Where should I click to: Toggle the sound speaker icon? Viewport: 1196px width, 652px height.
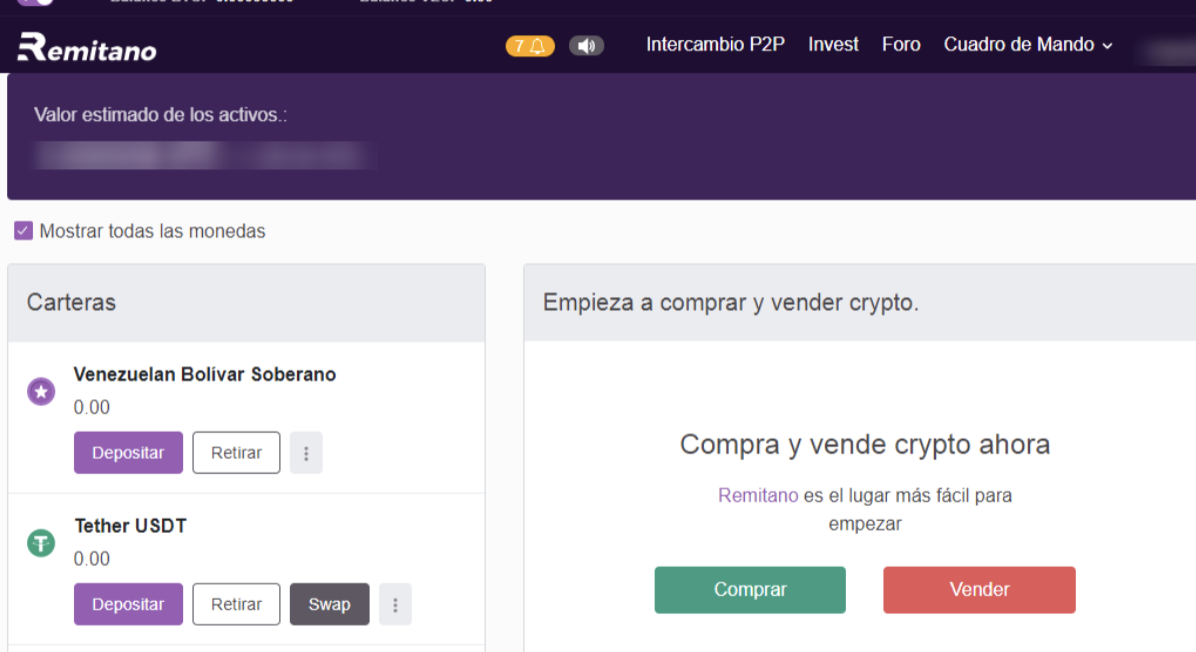pos(586,46)
